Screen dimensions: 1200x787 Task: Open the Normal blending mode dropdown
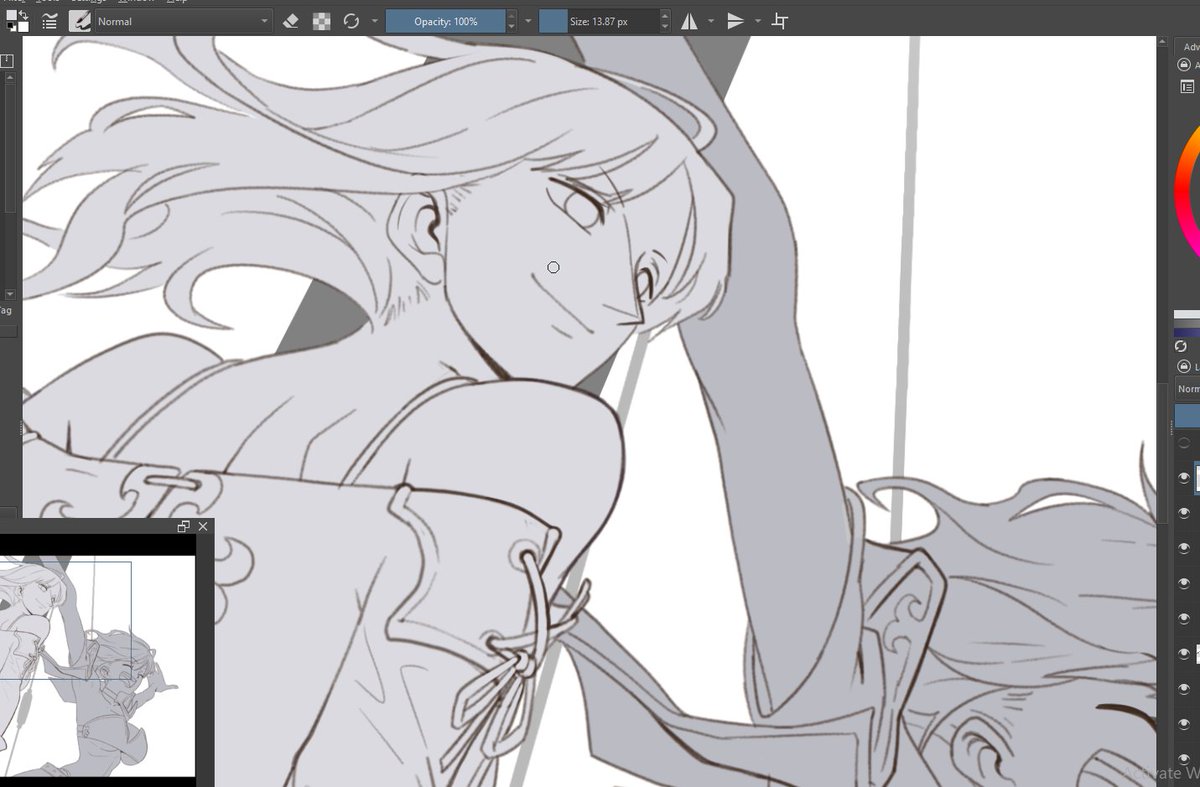click(183, 21)
